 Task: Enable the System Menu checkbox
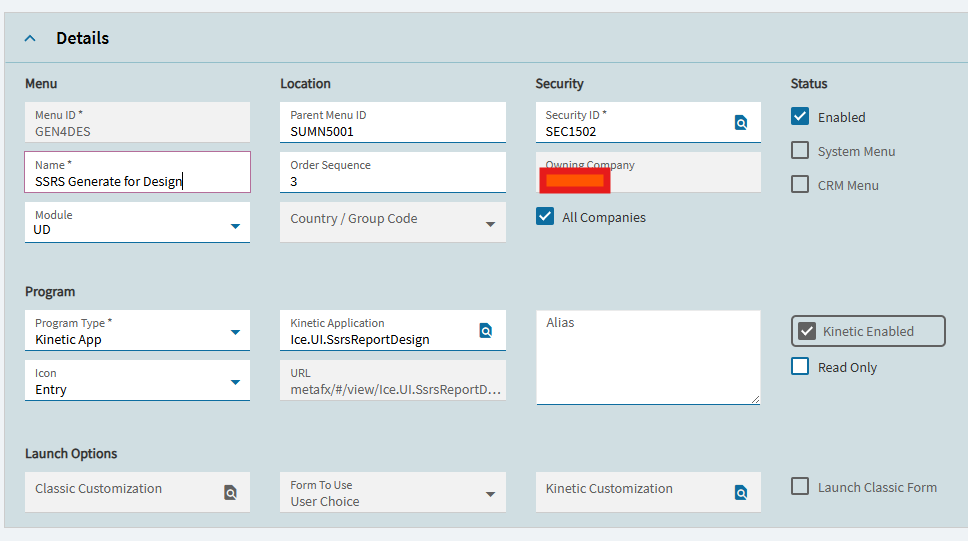coord(800,151)
